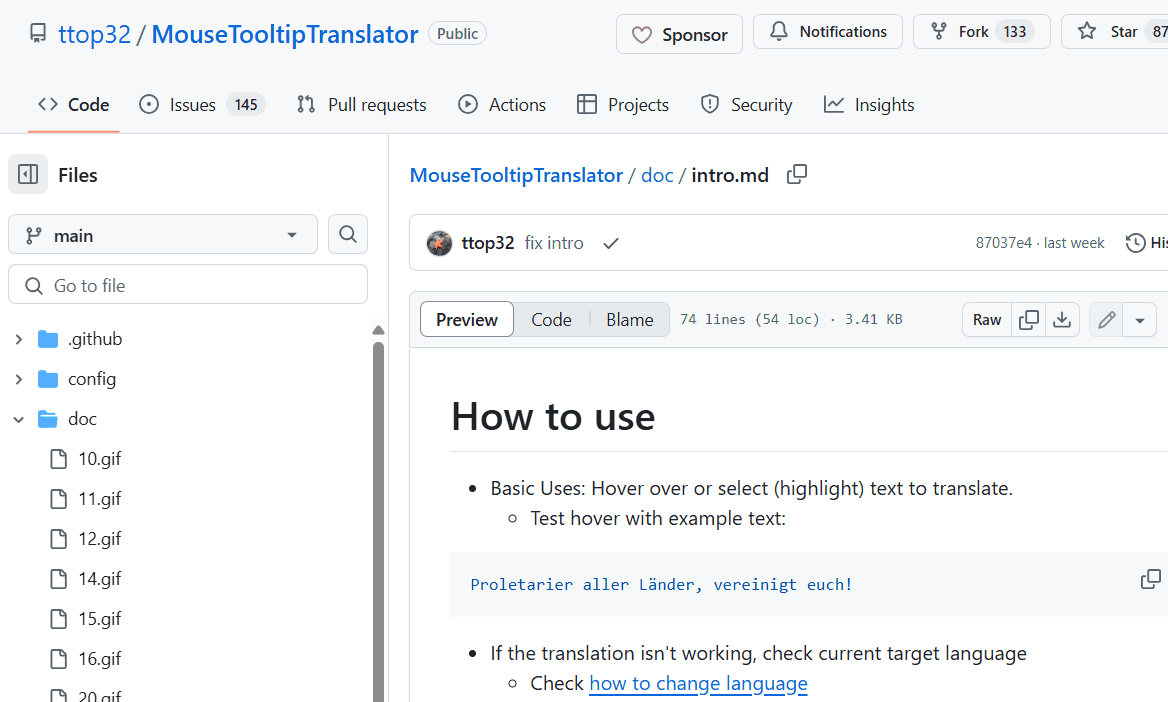
Task: Click the Sponsor heart button
Action: [x=679, y=34]
